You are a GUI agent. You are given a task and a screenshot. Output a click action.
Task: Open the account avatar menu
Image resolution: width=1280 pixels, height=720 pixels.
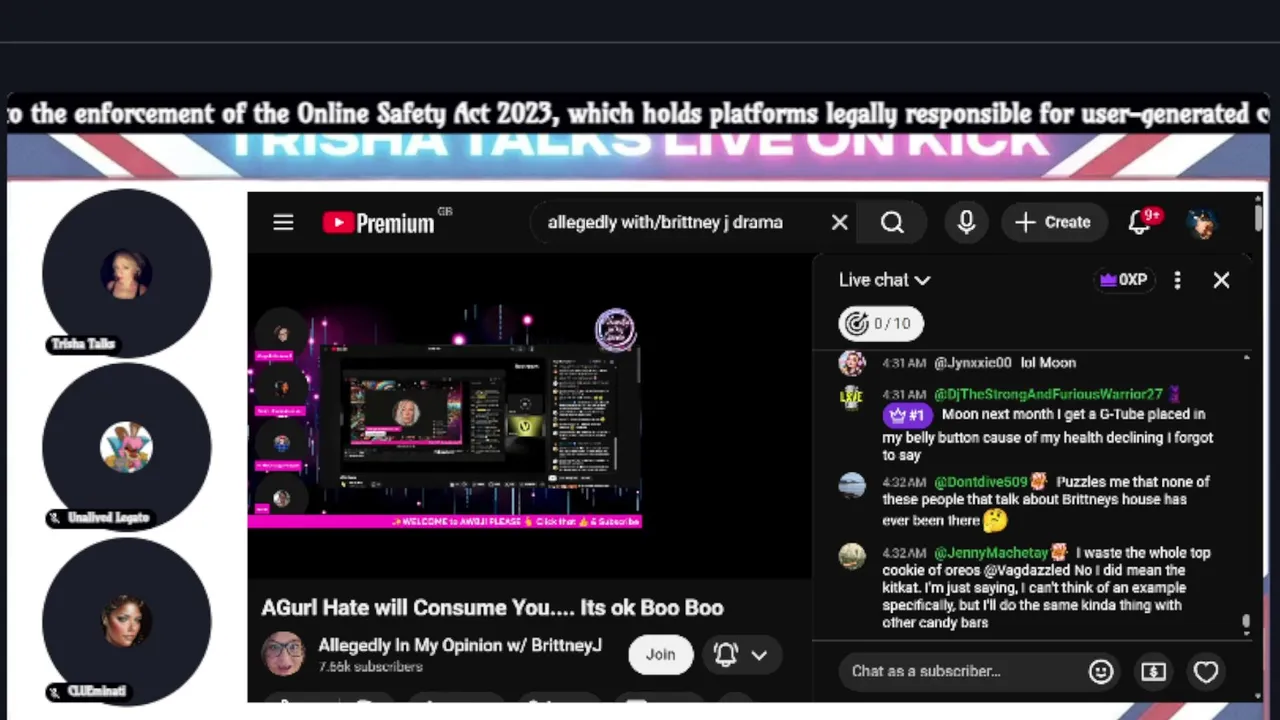pyautogui.click(x=1204, y=222)
